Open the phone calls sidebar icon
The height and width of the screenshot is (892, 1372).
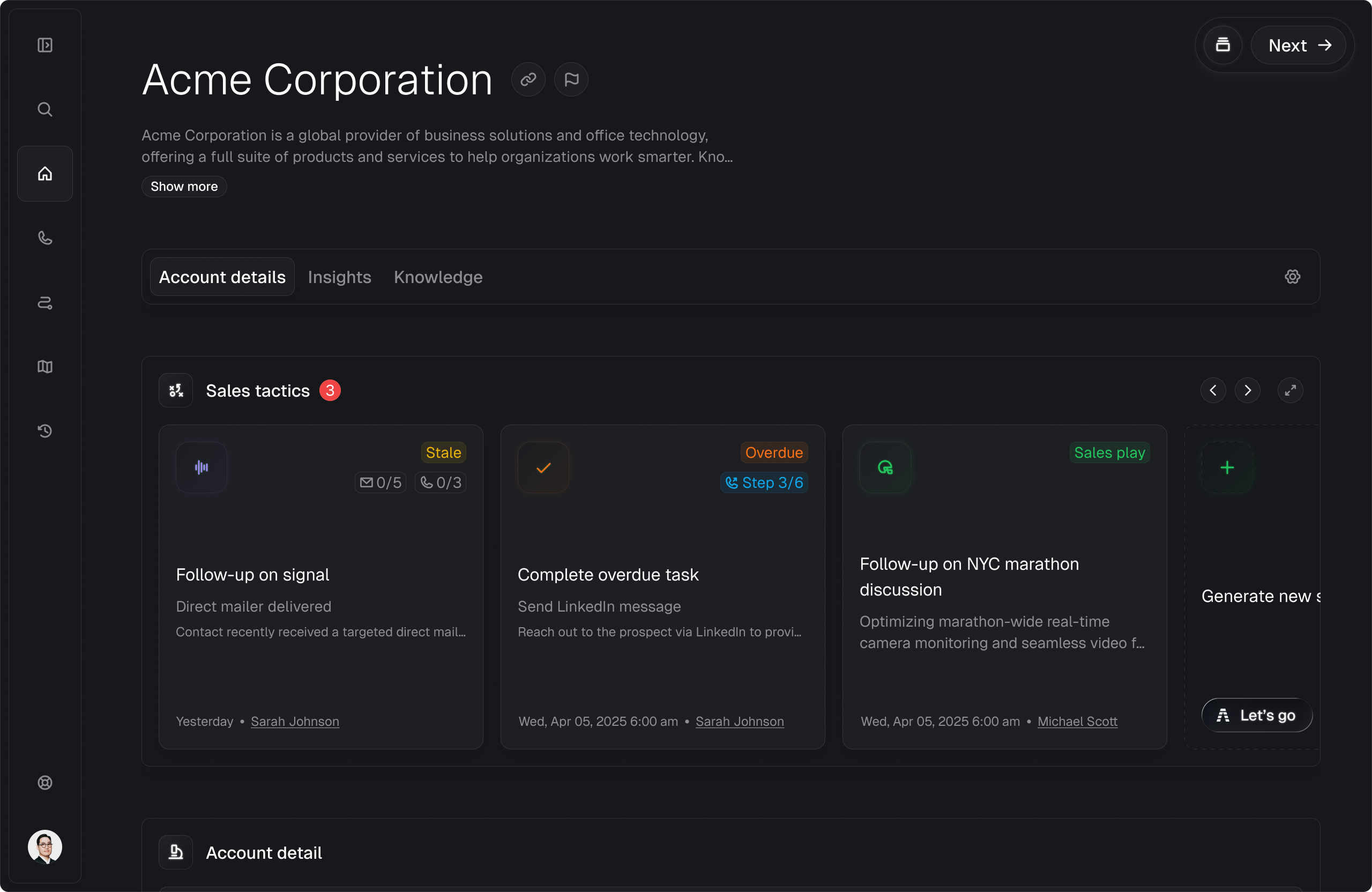pos(45,238)
